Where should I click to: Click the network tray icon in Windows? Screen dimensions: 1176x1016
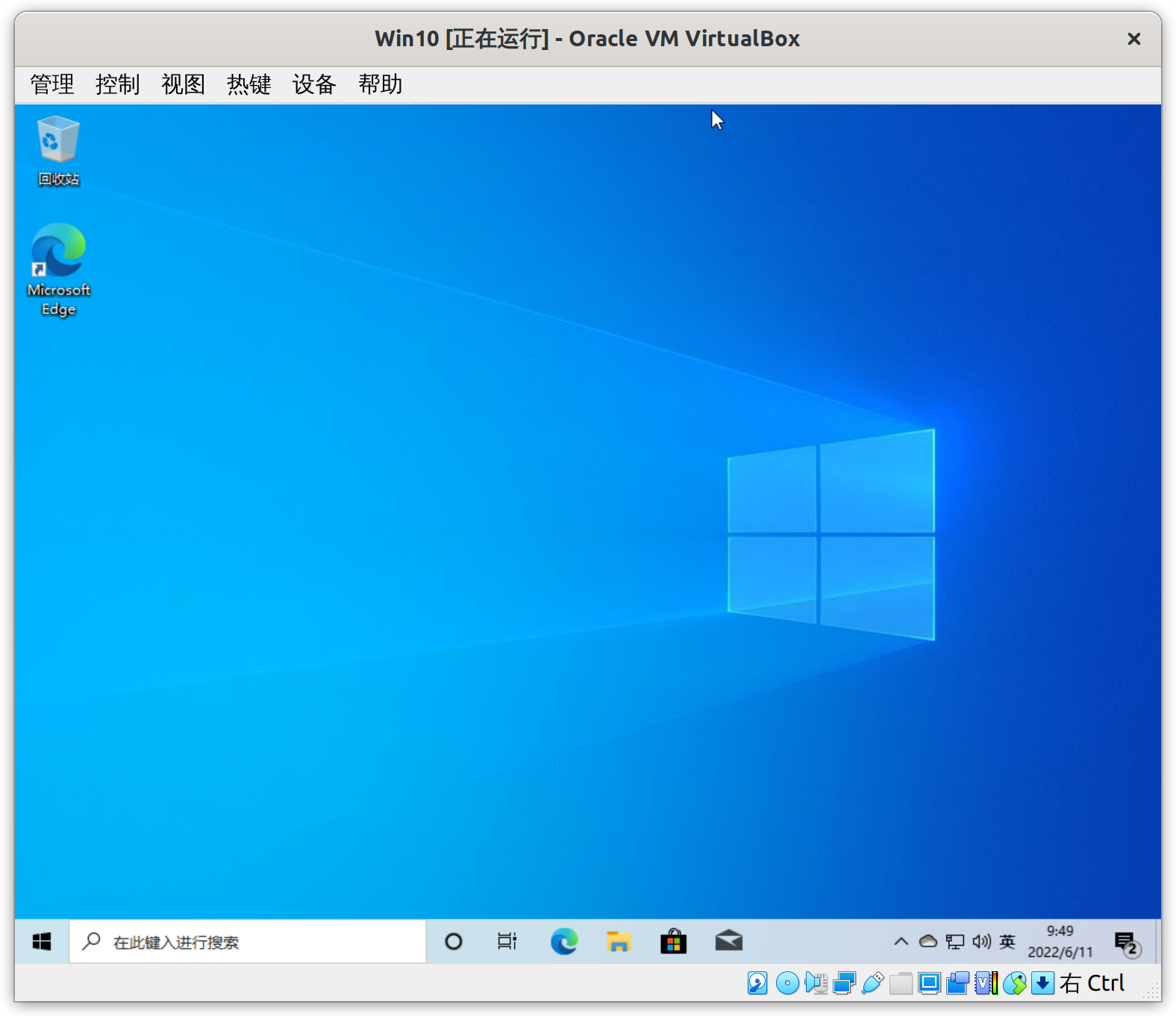coord(955,941)
